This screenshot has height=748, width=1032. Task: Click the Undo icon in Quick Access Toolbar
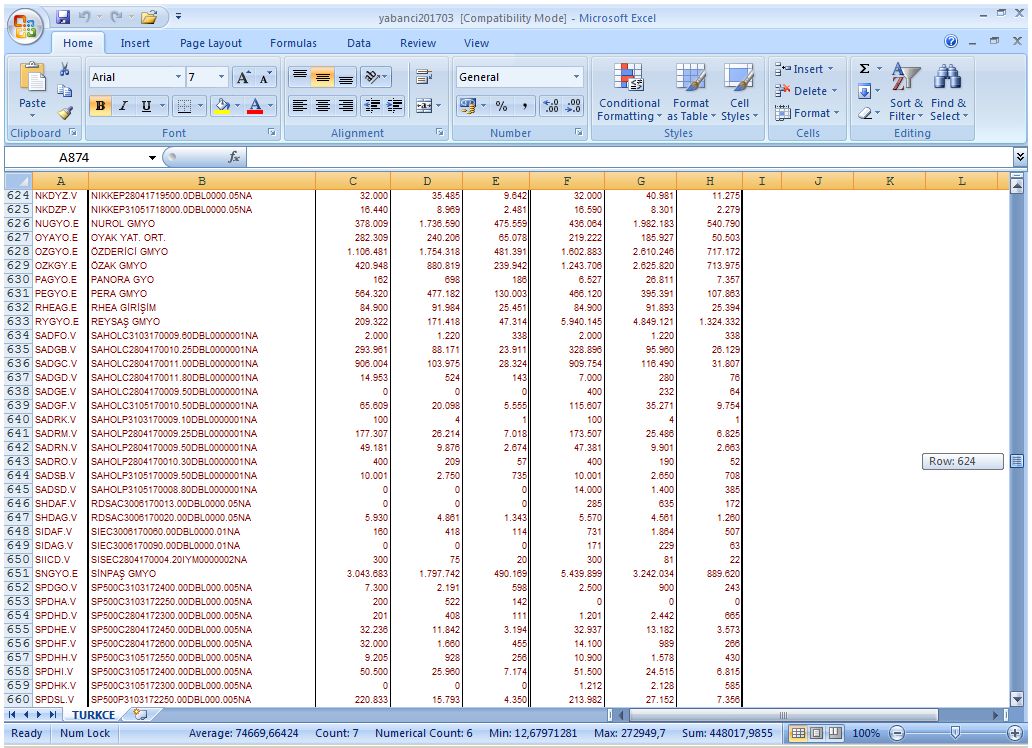[x=84, y=17]
